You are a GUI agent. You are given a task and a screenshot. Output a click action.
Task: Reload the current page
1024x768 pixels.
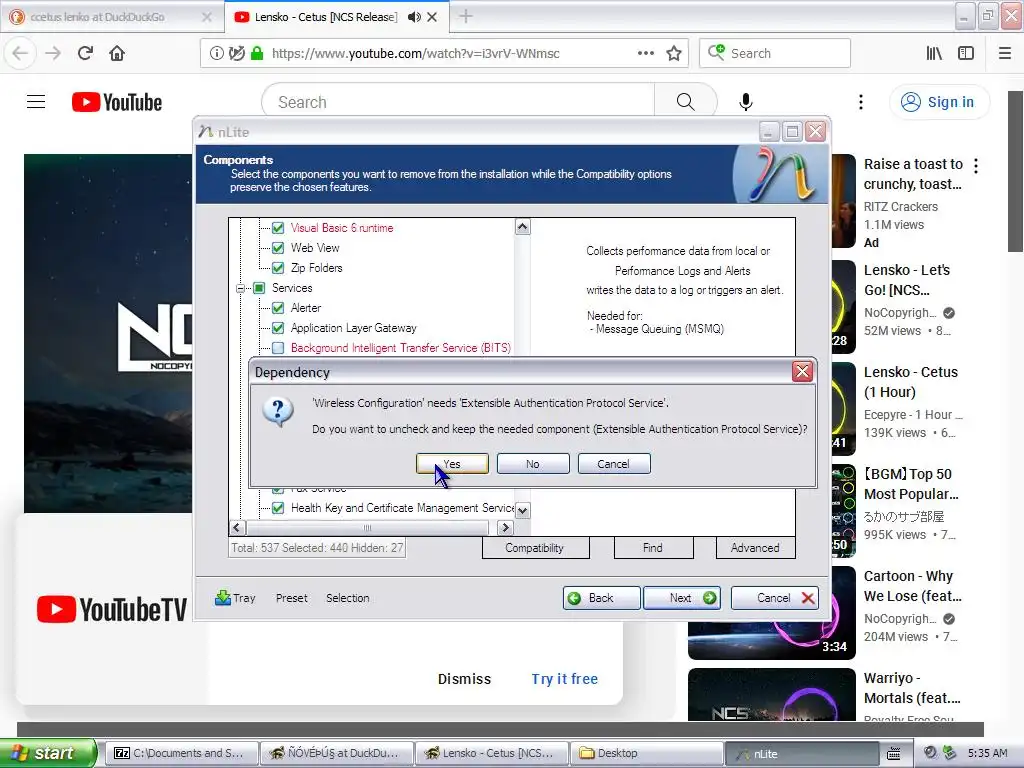pyautogui.click(x=86, y=53)
